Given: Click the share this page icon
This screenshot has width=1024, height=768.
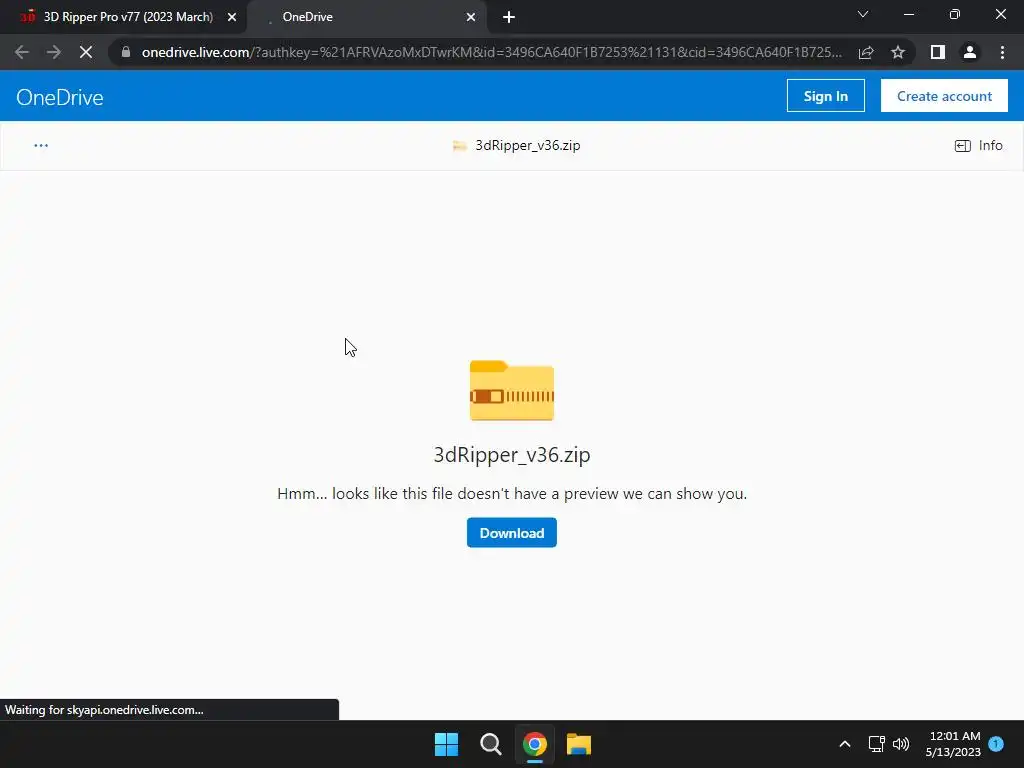Looking at the screenshot, I should tap(866, 52).
